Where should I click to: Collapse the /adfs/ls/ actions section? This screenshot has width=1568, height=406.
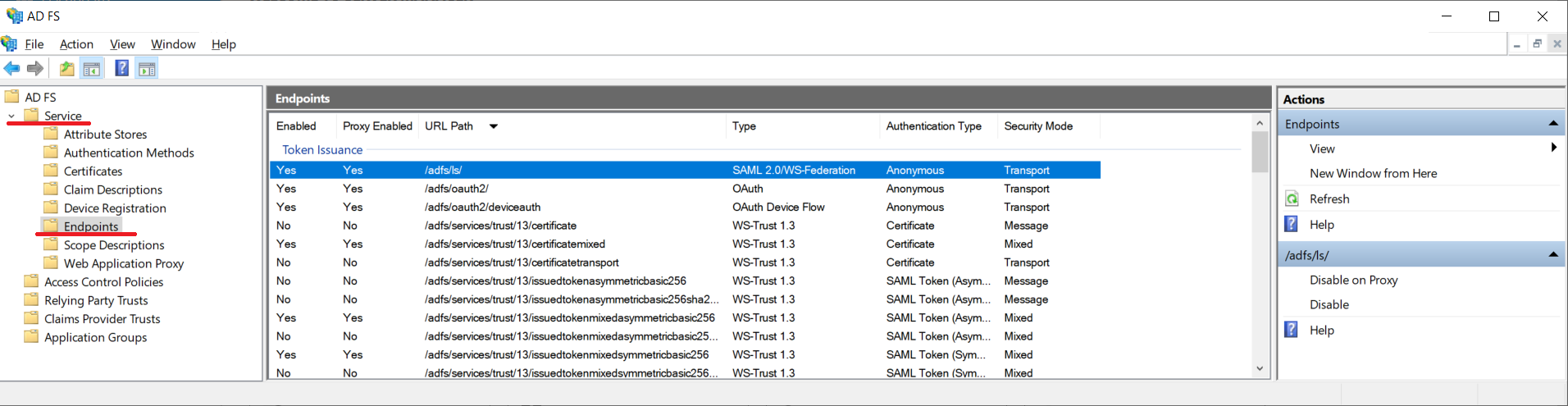pyautogui.click(x=1553, y=255)
